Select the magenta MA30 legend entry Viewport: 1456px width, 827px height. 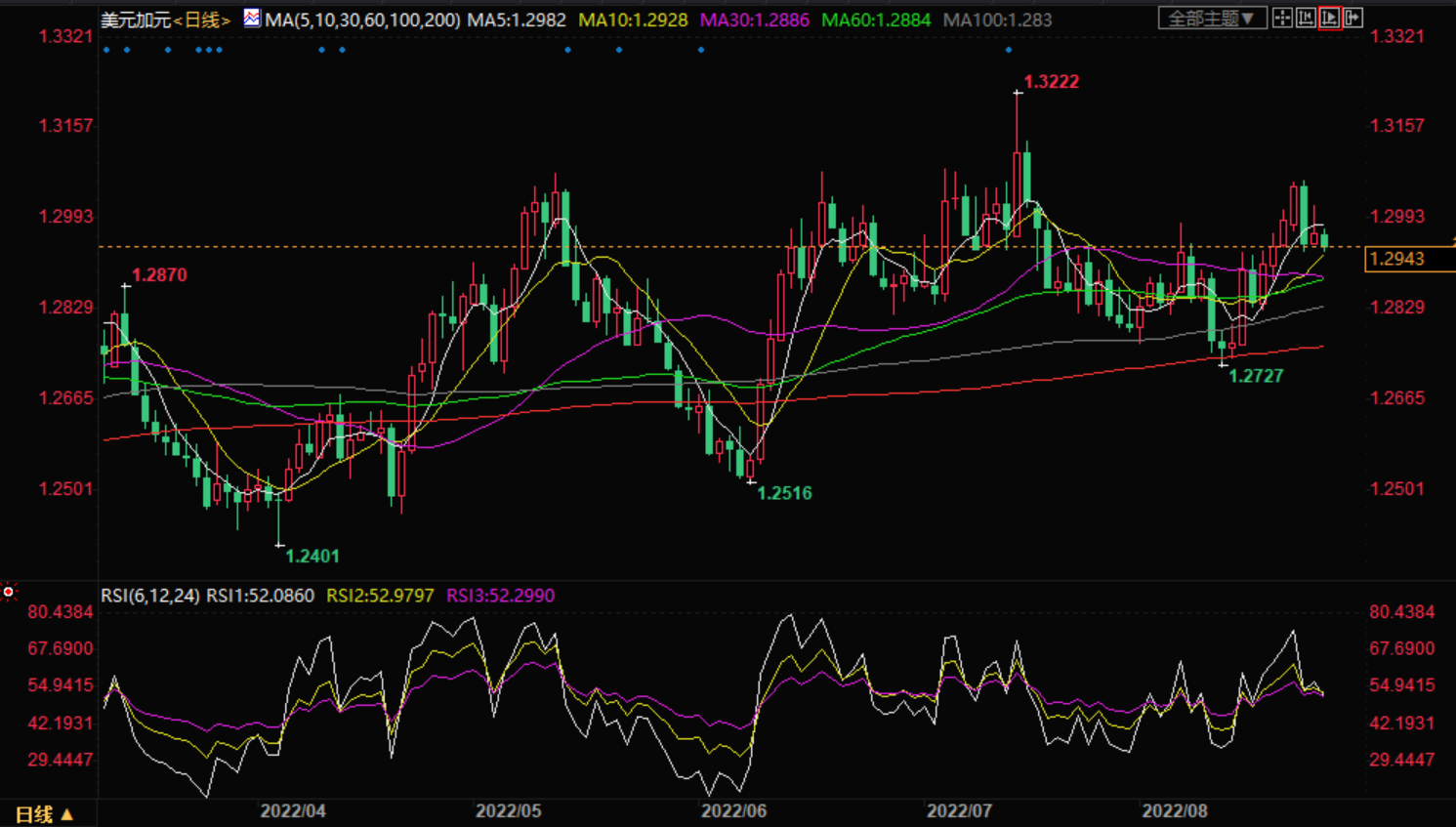click(754, 20)
